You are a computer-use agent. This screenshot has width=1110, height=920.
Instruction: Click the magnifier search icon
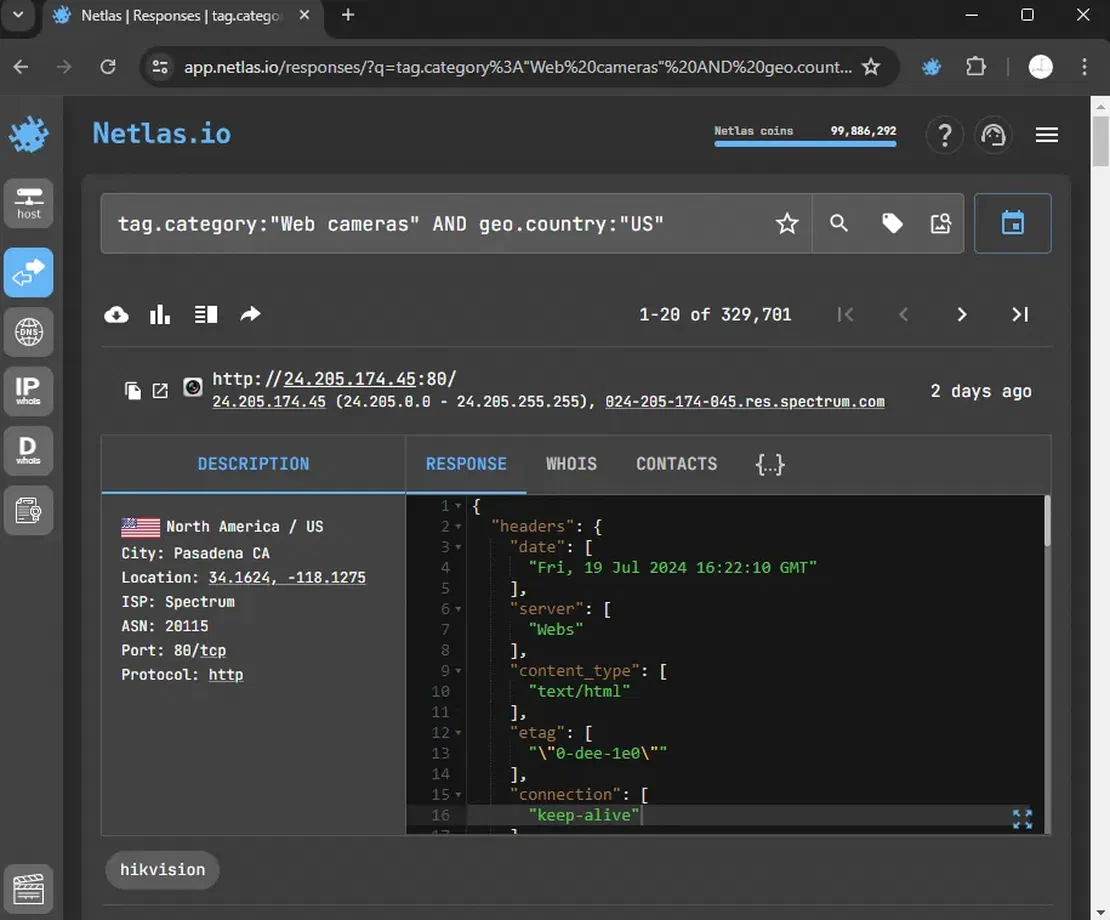tap(839, 223)
